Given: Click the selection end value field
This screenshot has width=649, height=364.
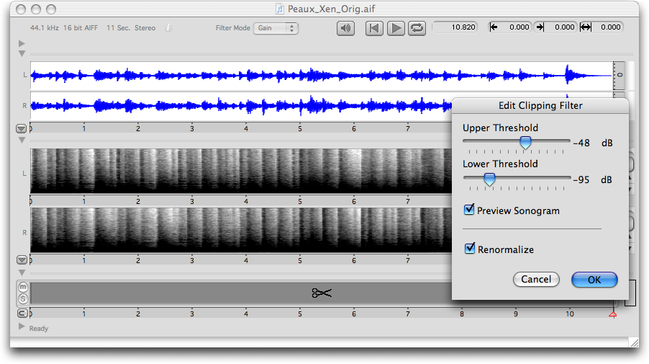Looking at the screenshot, I should (x=560, y=27).
